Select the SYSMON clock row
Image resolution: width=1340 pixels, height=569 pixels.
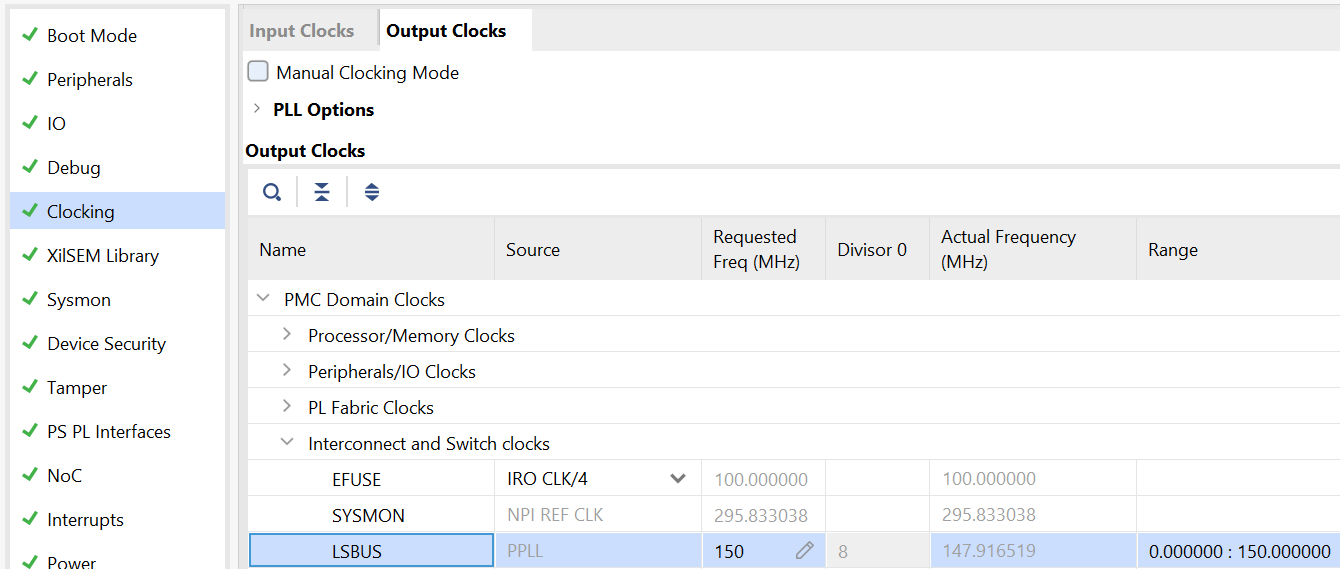[x=369, y=516]
